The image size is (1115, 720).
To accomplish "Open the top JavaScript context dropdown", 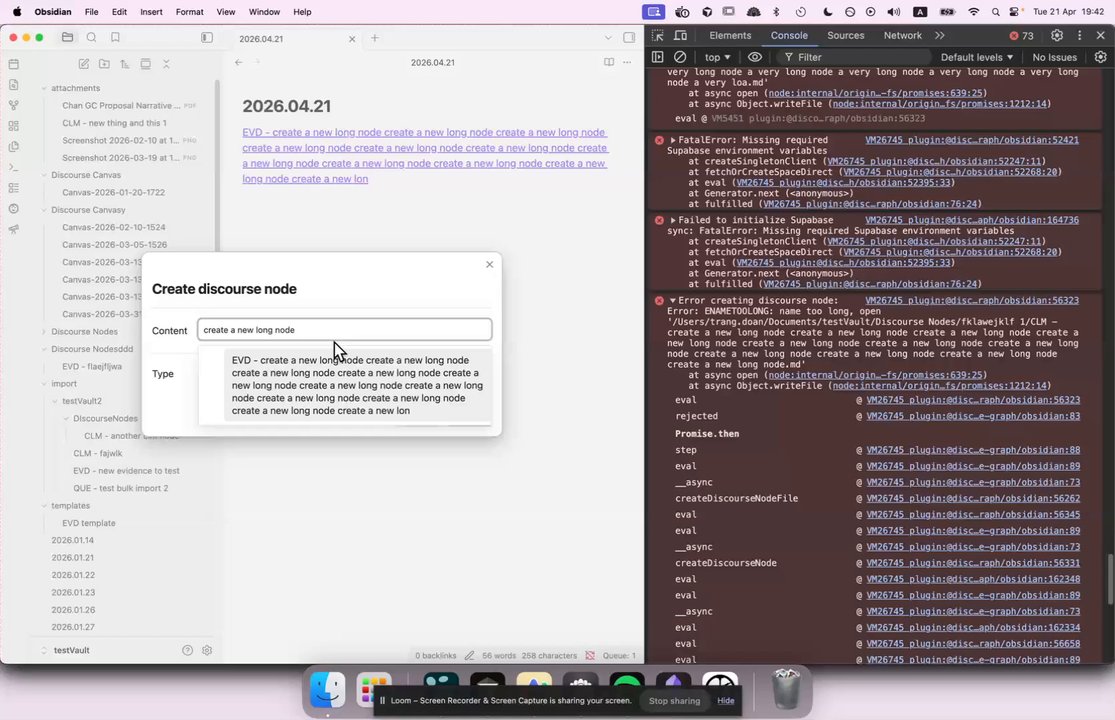I will (717, 57).
